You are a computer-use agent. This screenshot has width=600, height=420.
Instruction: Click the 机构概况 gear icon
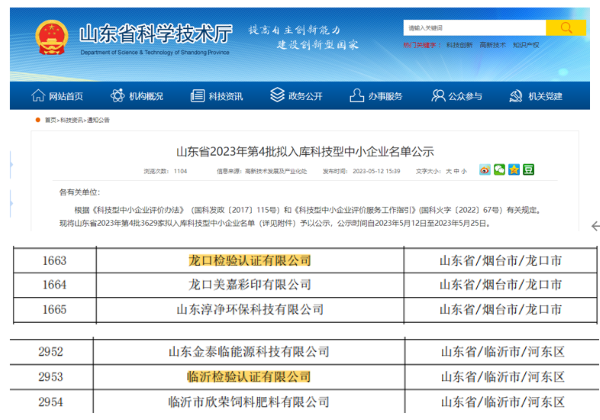pos(119,96)
